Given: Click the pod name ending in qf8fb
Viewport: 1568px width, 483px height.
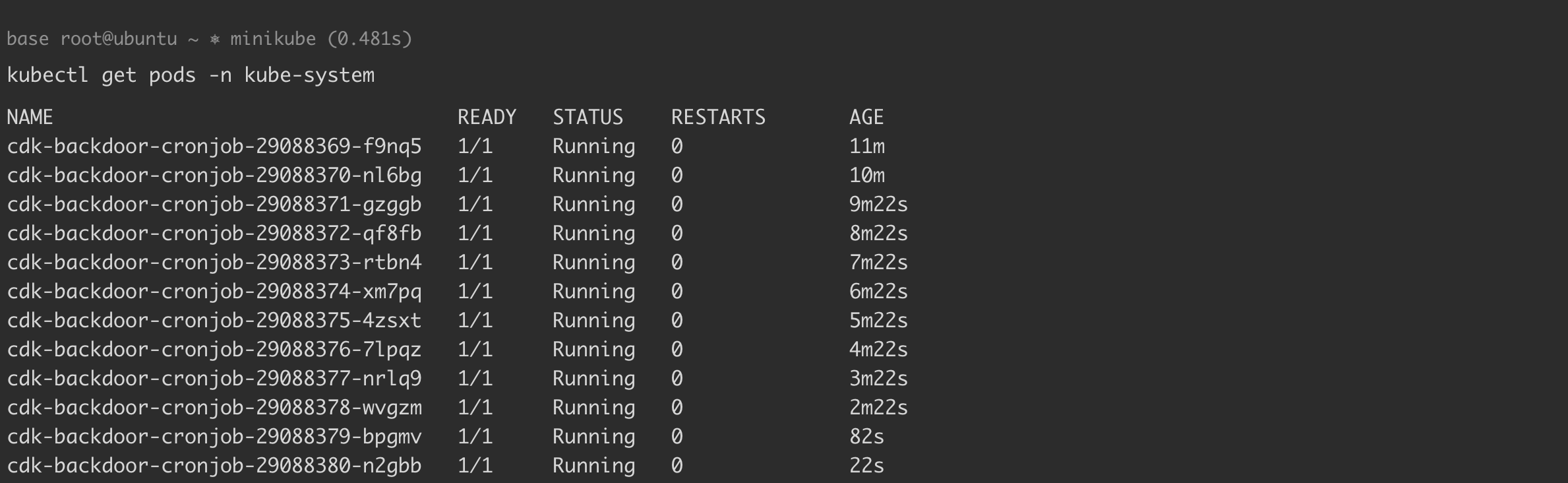Looking at the screenshot, I should tap(214, 234).
